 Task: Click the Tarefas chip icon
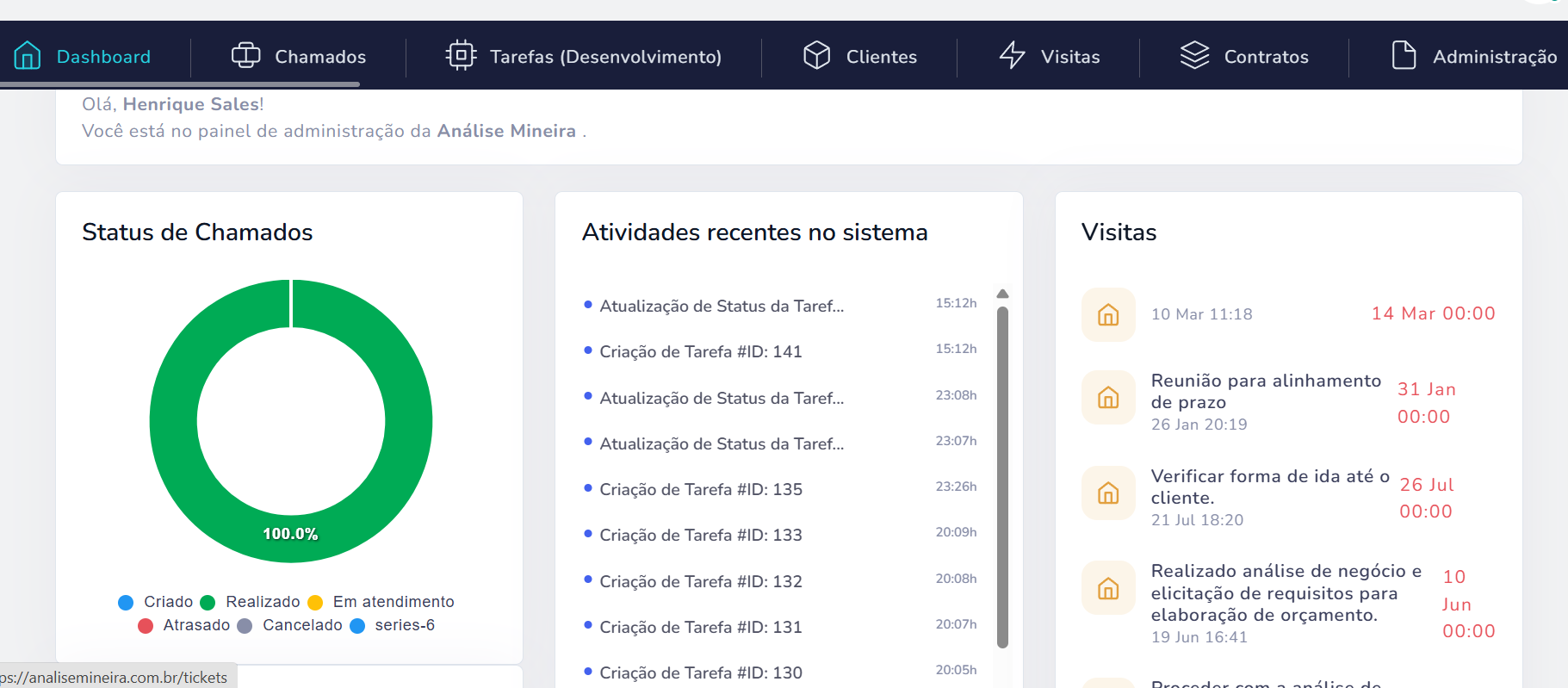[x=461, y=56]
